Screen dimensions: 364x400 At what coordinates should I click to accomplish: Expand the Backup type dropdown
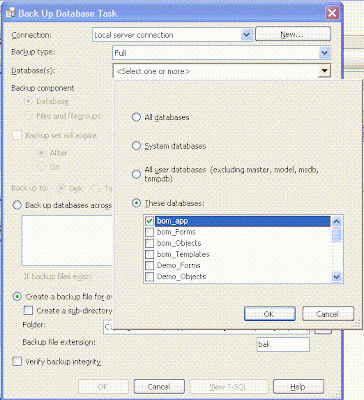324,53
